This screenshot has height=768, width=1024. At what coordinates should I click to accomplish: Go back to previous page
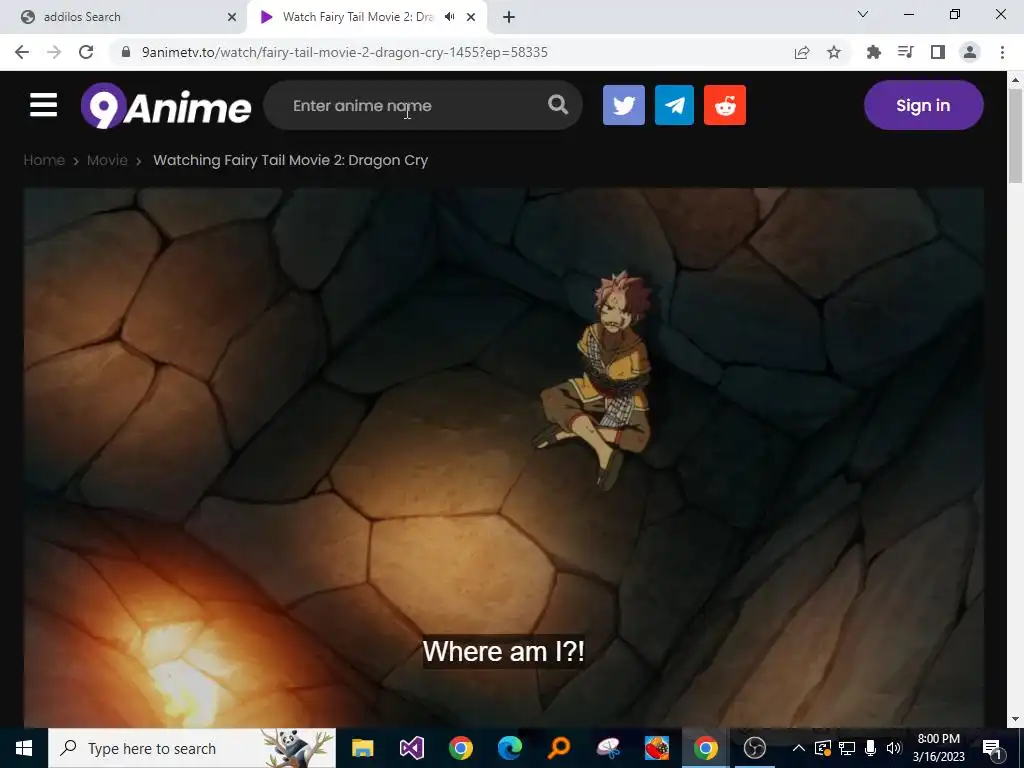pyautogui.click(x=22, y=52)
